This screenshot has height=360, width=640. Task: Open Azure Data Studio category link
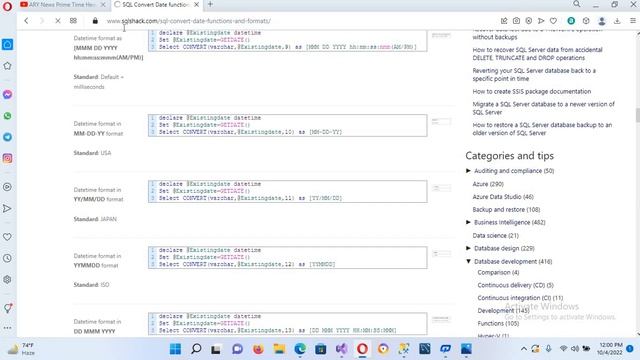[x=503, y=197]
